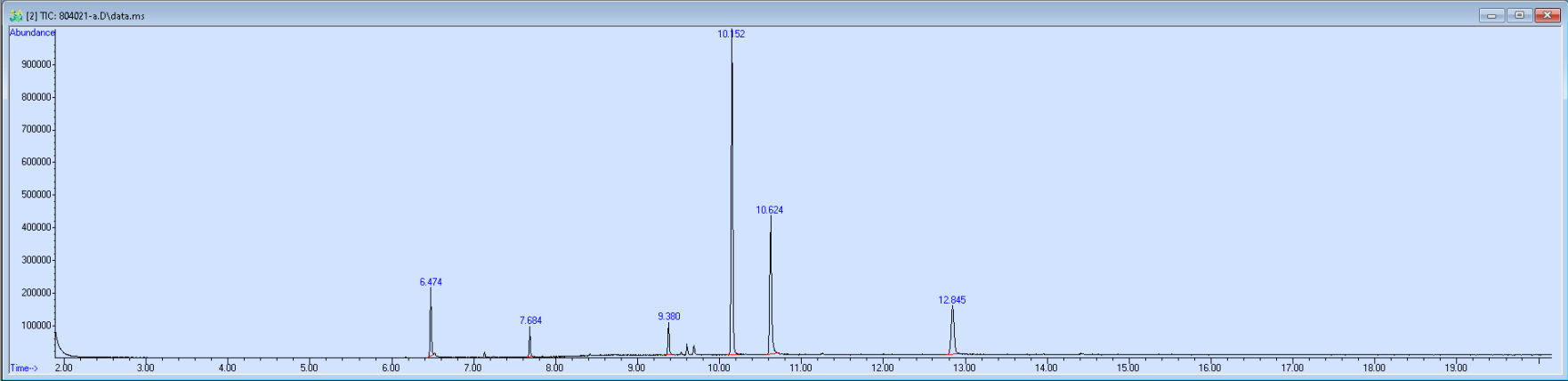The width and height of the screenshot is (1568, 381).
Task: Click the 100000 abundance tick label
Action: pyautogui.click(x=36, y=326)
